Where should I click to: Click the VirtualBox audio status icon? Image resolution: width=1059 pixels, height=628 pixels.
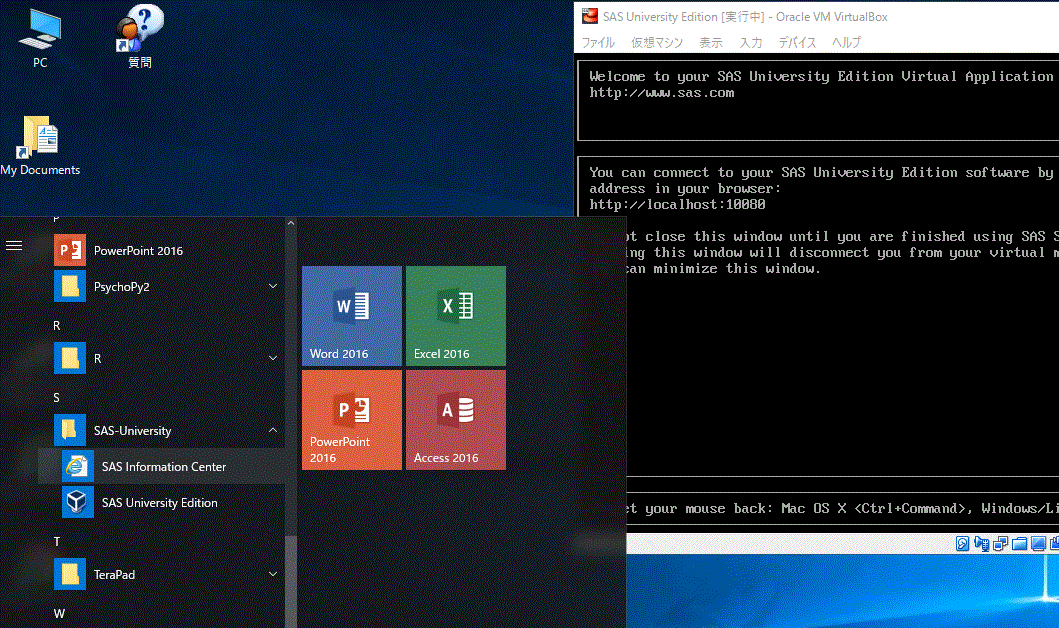[x=981, y=544]
